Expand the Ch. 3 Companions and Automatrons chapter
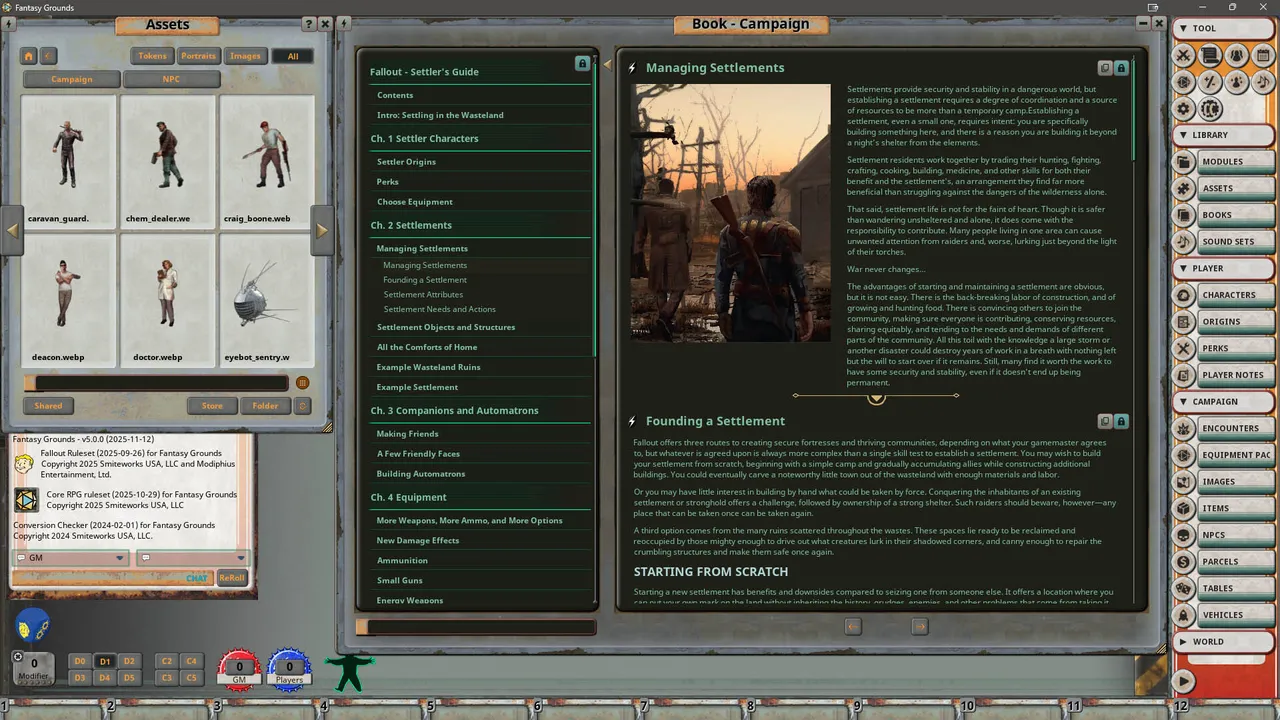The width and height of the screenshot is (1280, 720). (x=454, y=410)
